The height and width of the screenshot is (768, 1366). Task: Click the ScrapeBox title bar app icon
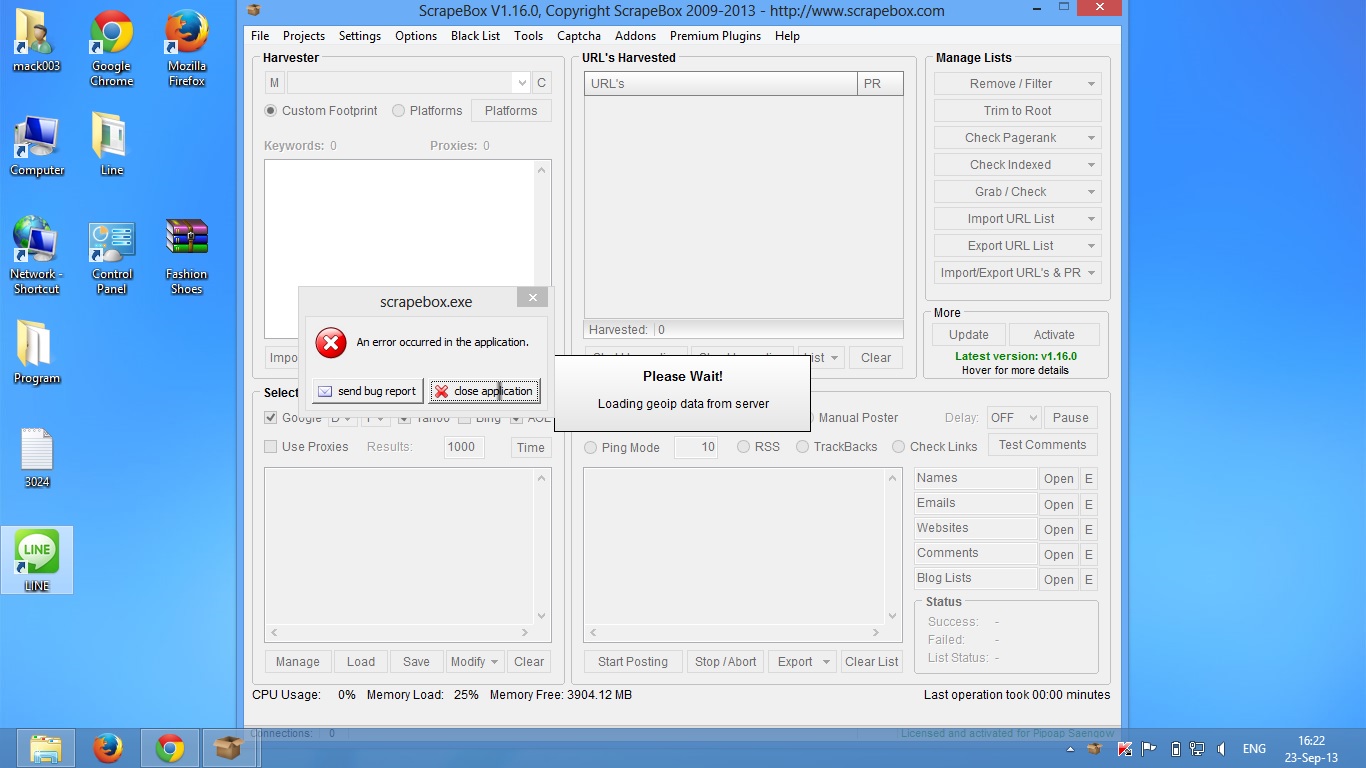point(254,11)
